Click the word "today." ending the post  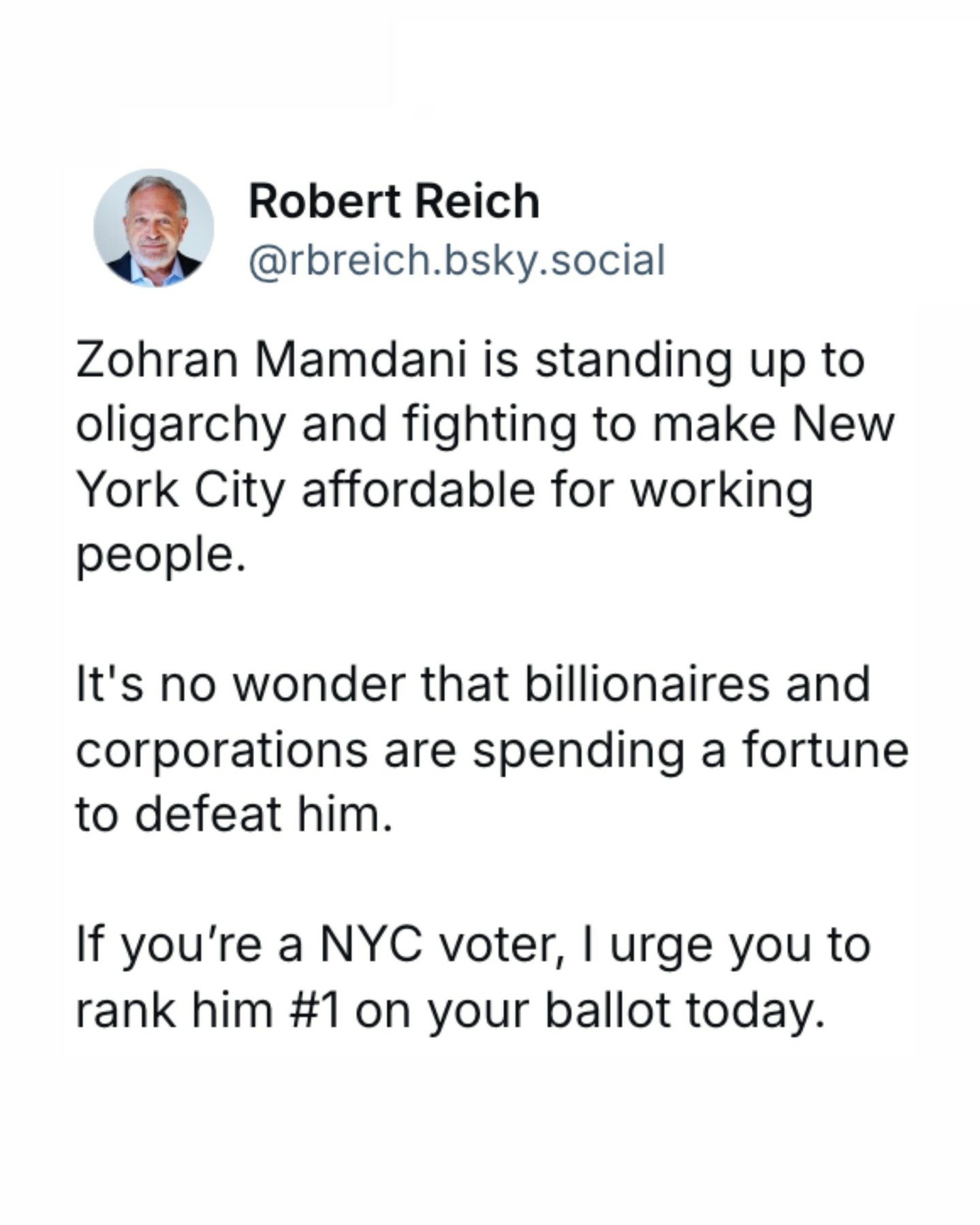755,1010
